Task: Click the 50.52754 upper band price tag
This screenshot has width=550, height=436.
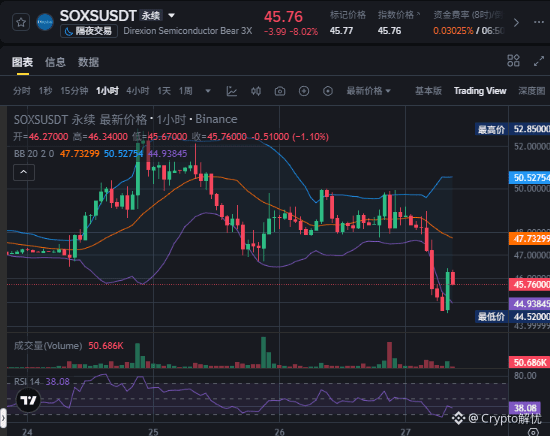Action: click(529, 178)
